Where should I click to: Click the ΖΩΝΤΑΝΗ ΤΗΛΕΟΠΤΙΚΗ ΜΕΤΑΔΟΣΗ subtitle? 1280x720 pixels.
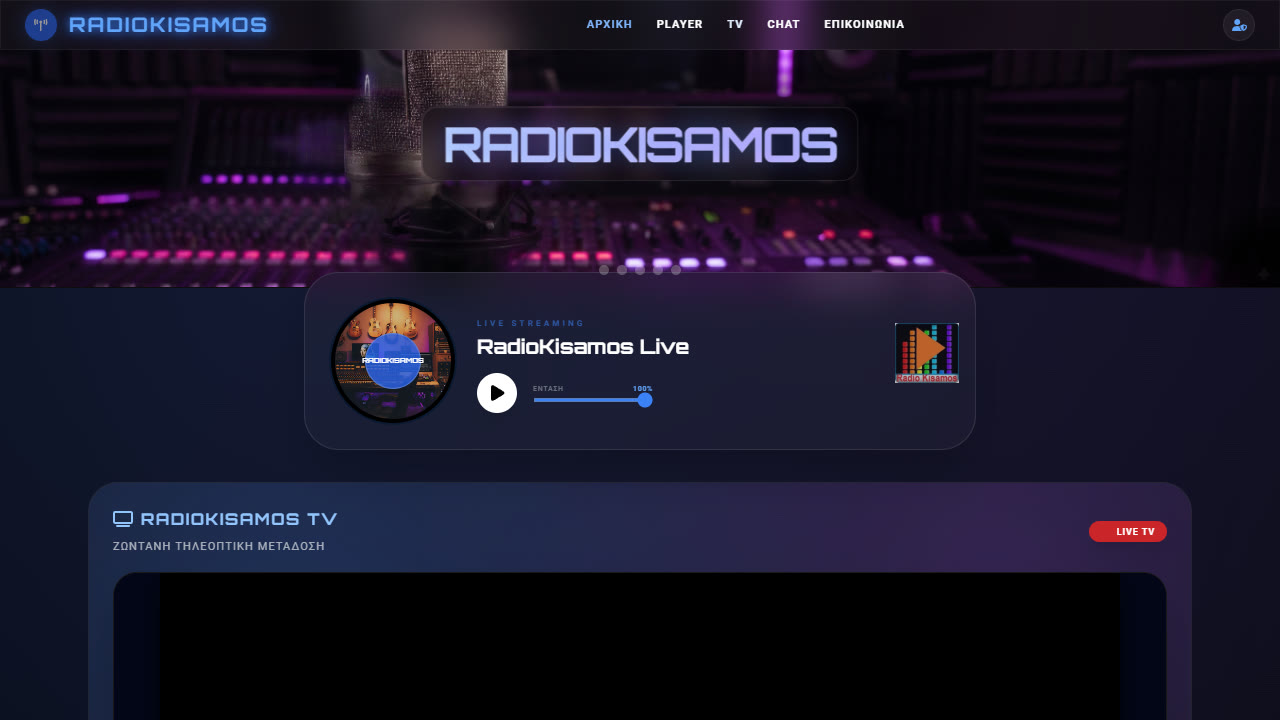tap(219, 546)
